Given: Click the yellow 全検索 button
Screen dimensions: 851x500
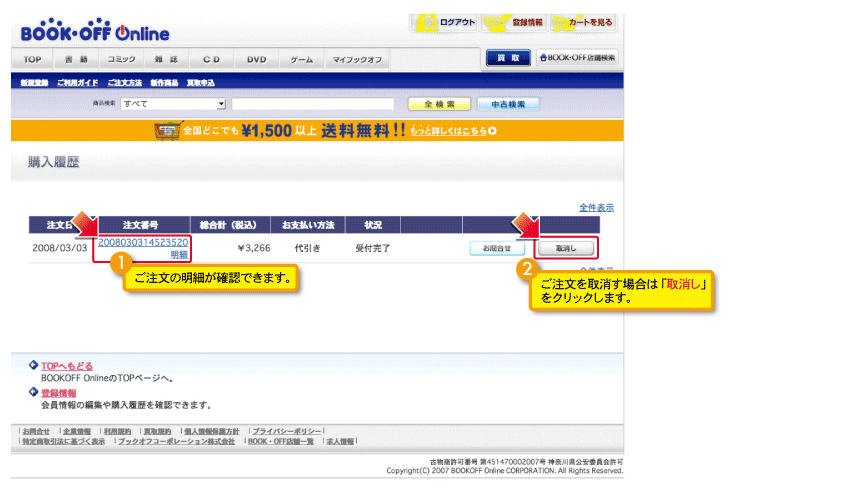Looking at the screenshot, I should coord(439,104).
